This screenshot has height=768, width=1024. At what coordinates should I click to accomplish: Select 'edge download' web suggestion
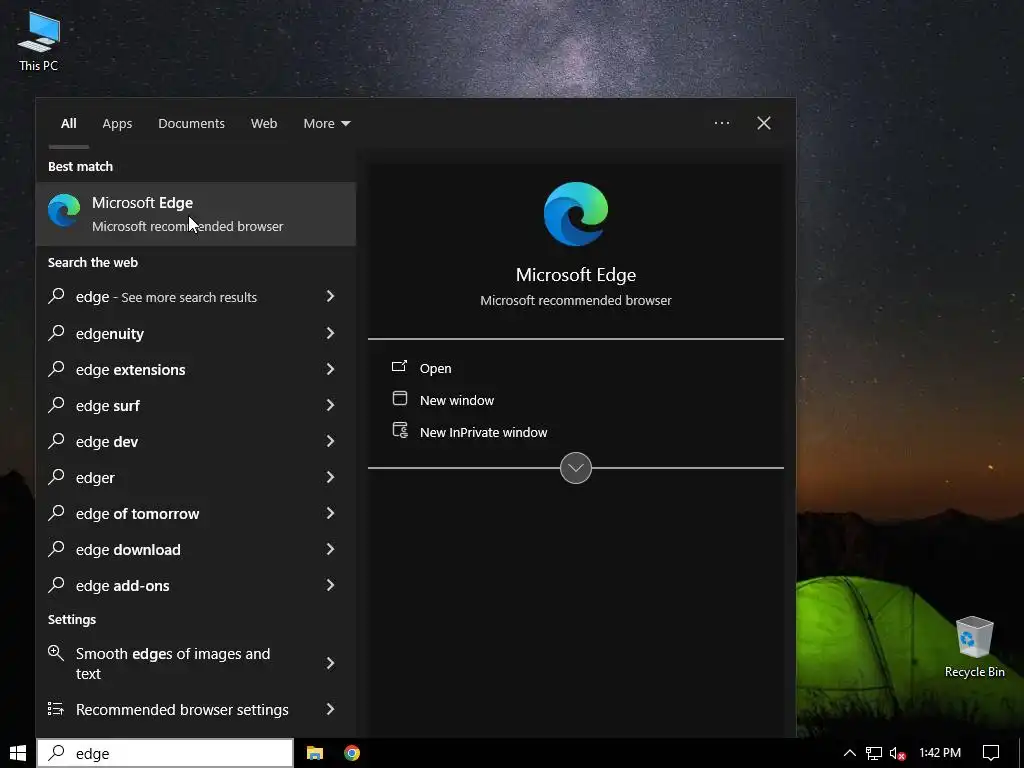click(196, 549)
